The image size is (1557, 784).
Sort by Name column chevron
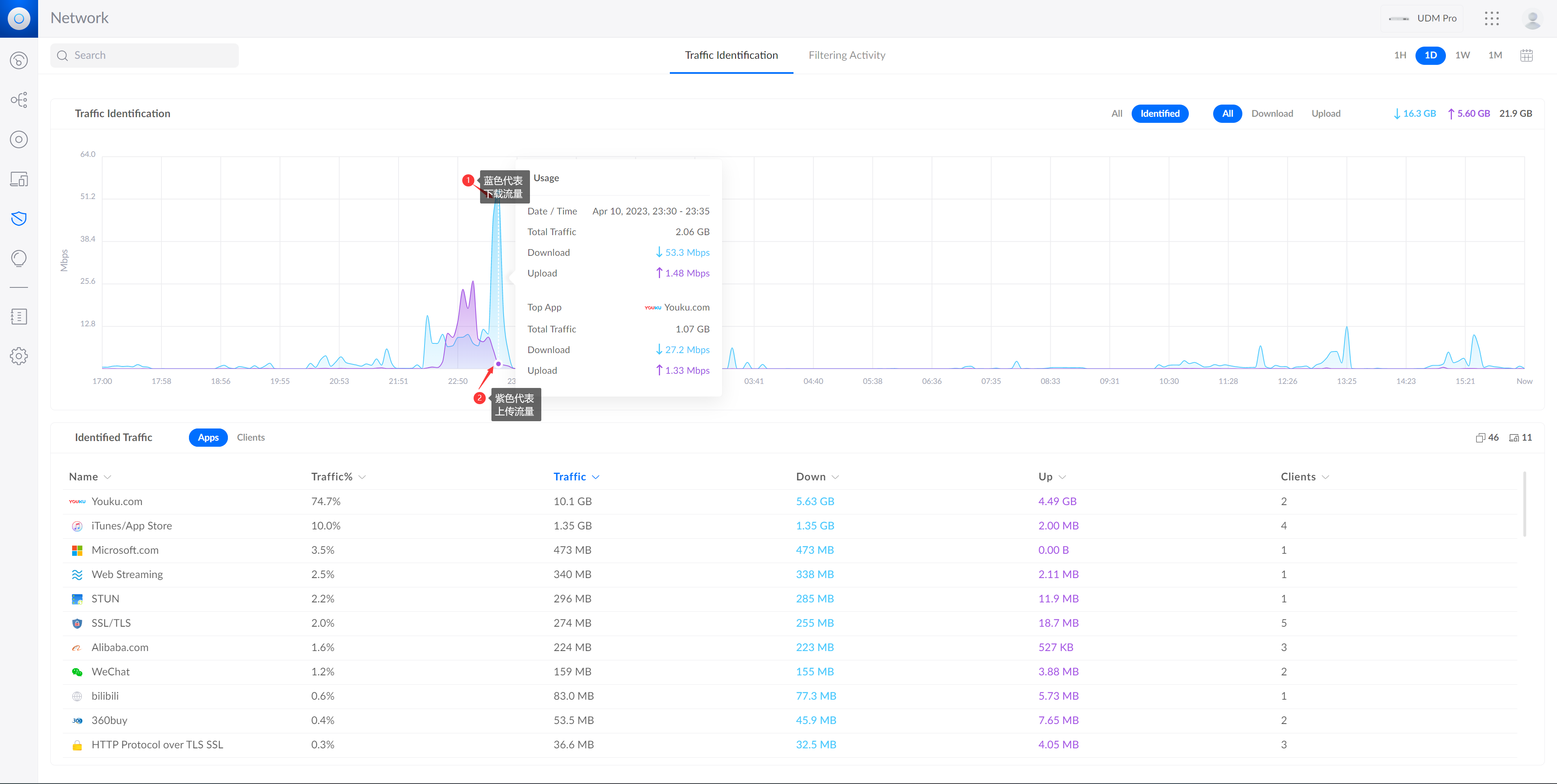click(107, 478)
